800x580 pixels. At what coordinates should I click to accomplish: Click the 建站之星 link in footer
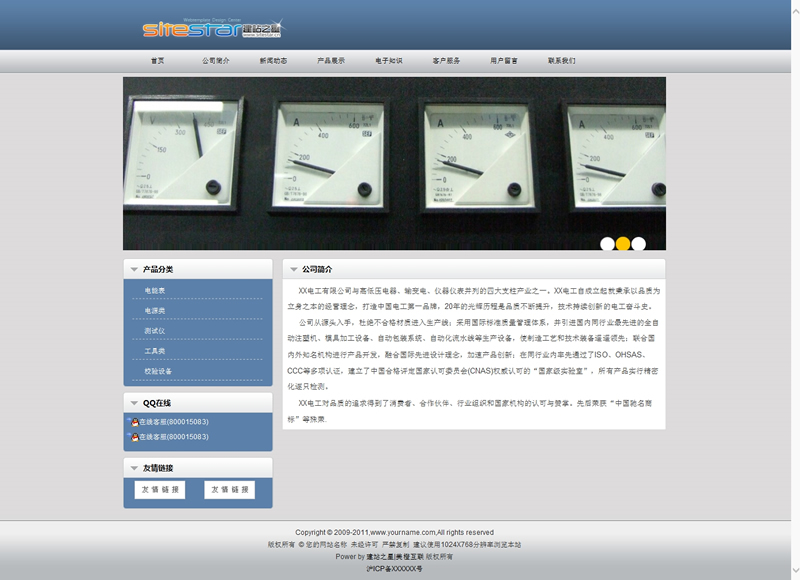pos(378,556)
